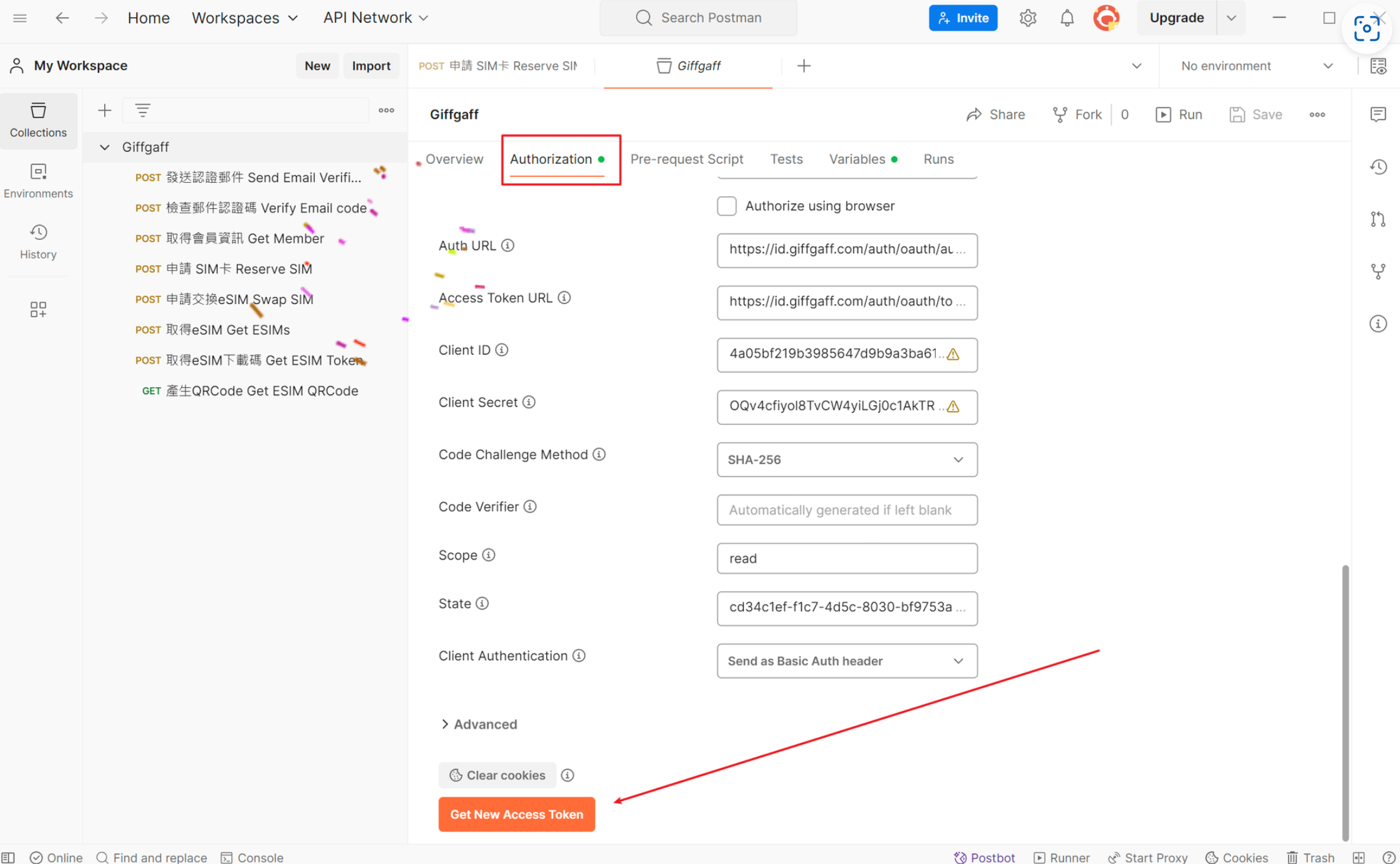Open pull requests icon in right sidebar
The height and width of the screenshot is (864, 1400).
click(1378, 220)
